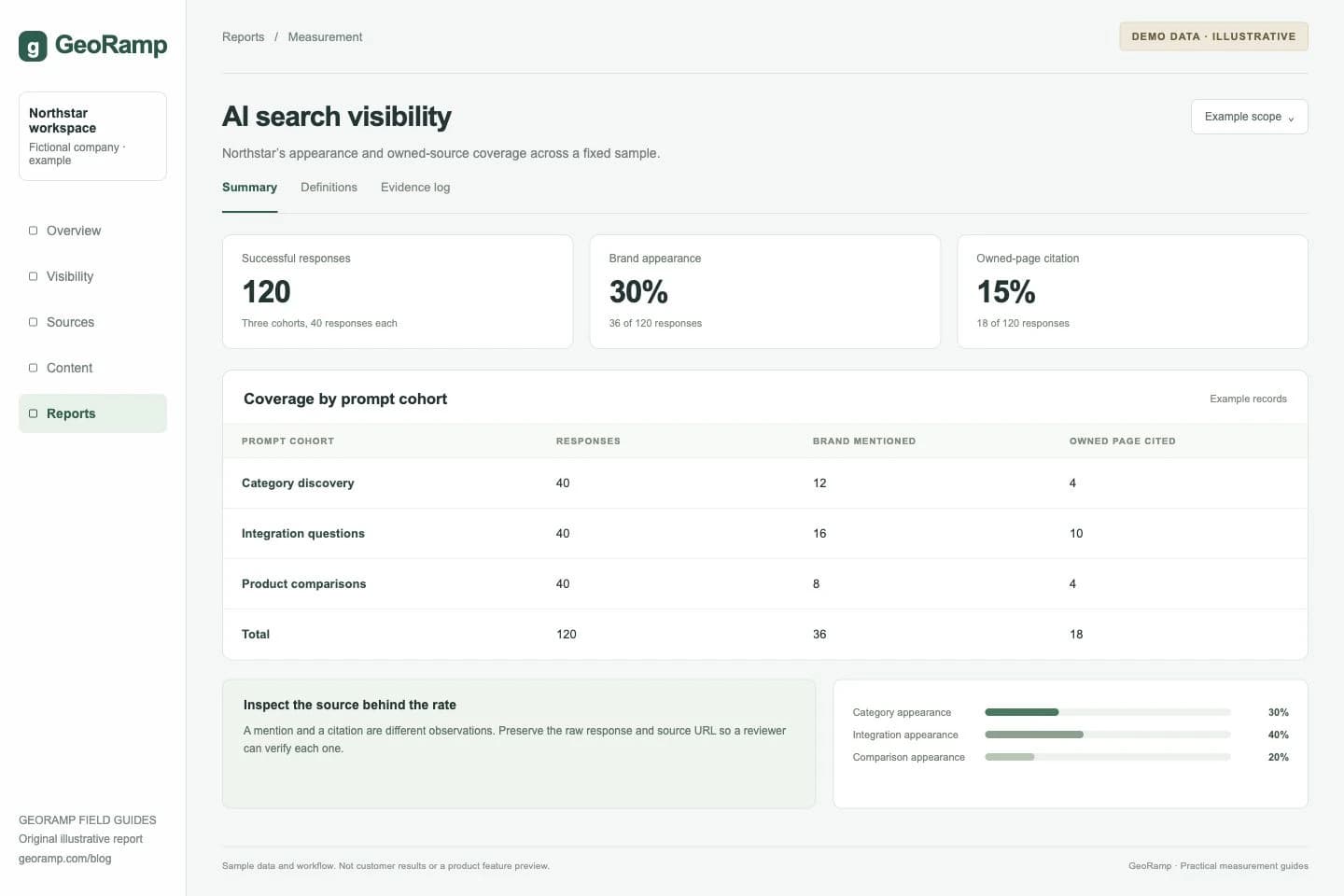
Task: Switch to the Summary tab
Action: [249, 188]
